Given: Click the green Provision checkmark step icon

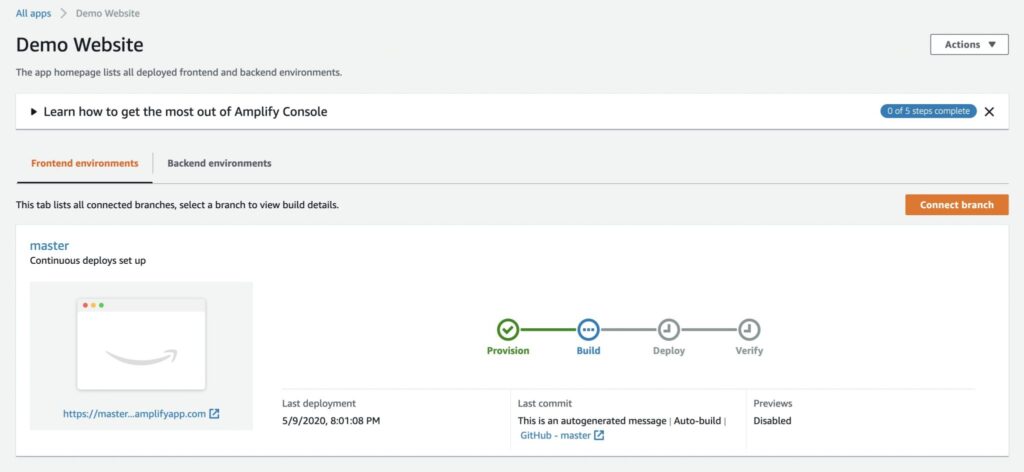Looking at the screenshot, I should click(507, 330).
